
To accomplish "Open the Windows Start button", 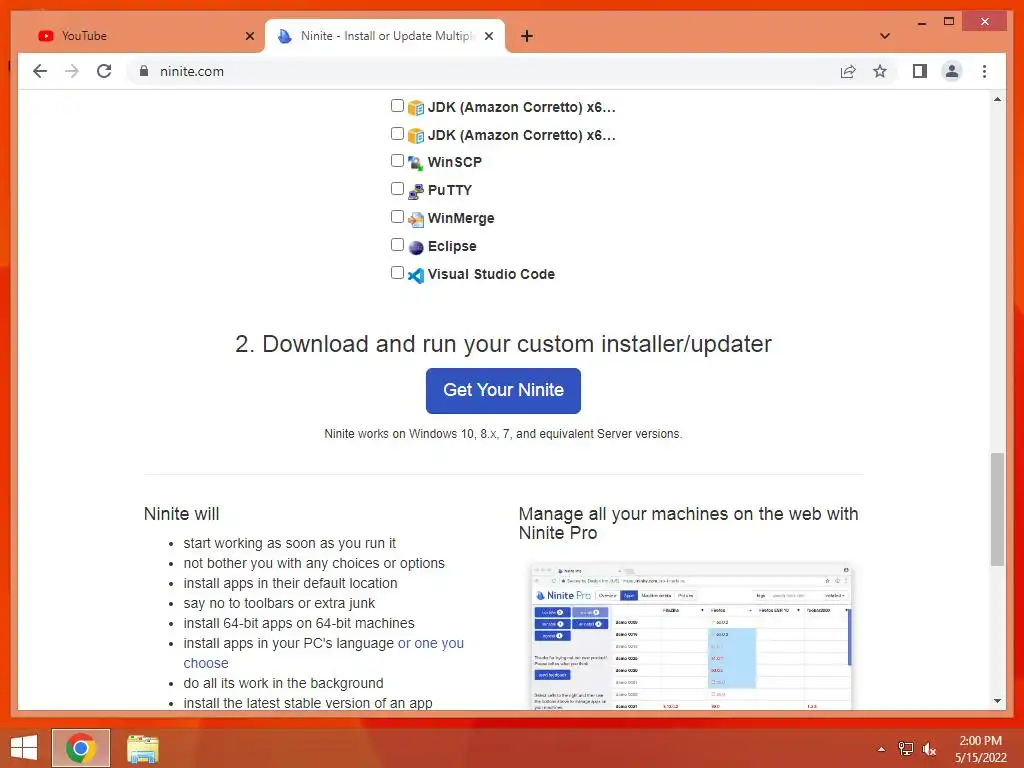I will (x=24, y=748).
